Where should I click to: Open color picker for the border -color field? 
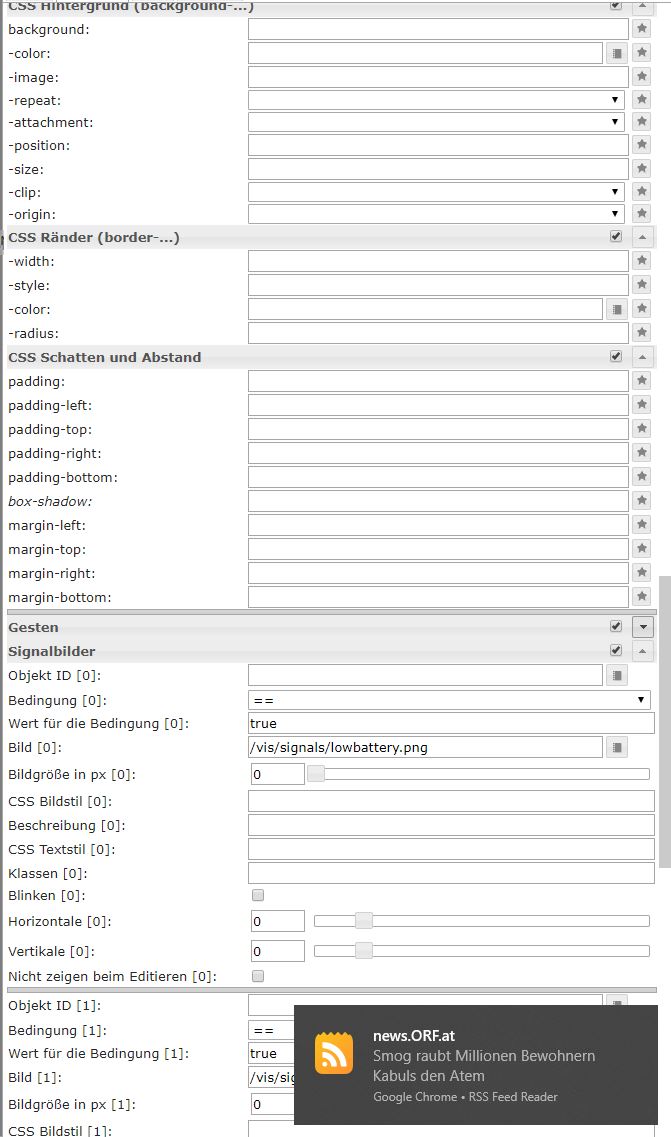pos(617,309)
